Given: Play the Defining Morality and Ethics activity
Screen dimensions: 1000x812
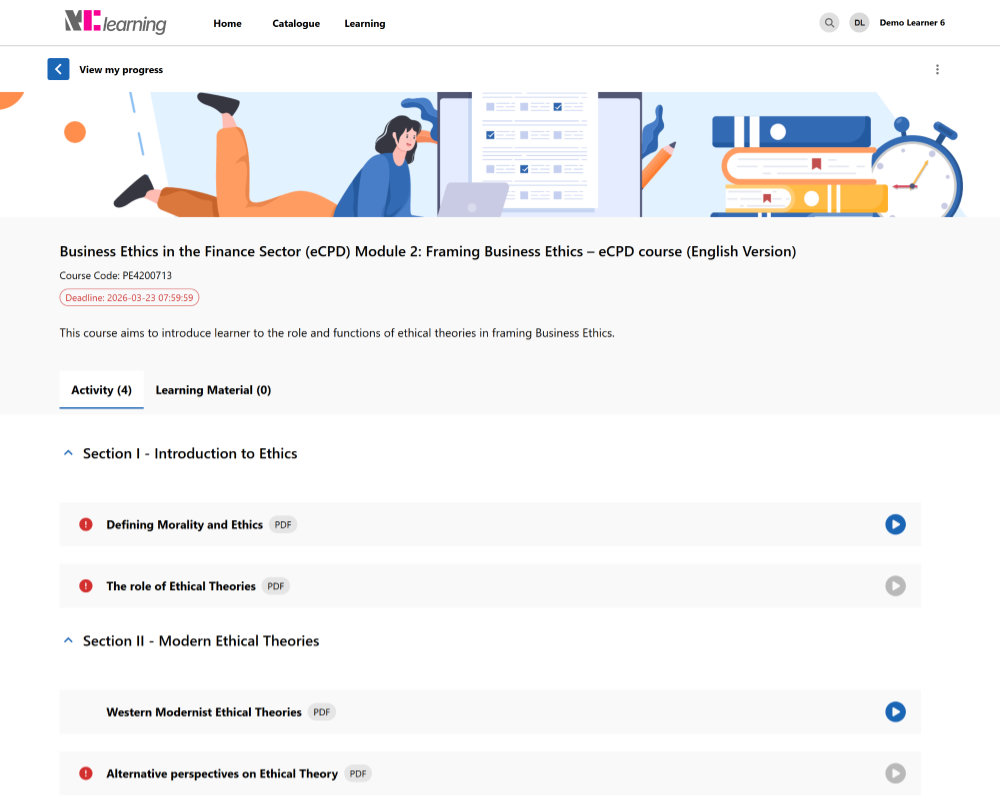Looking at the screenshot, I should pyautogui.click(x=895, y=524).
